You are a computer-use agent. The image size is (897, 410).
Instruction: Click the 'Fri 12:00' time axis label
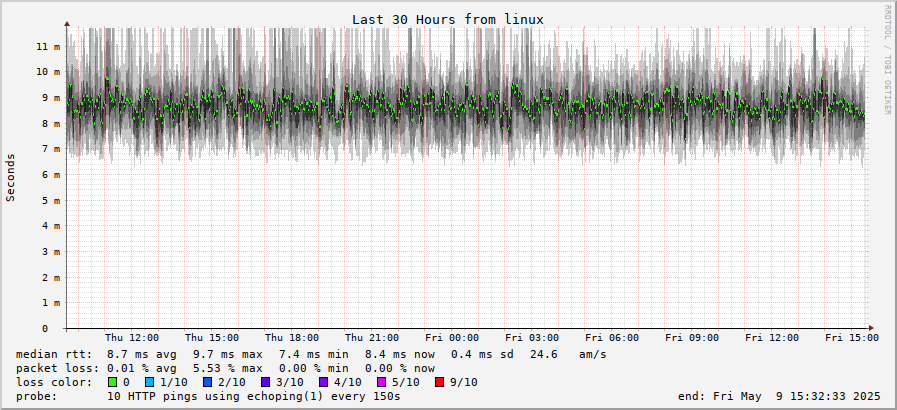tap(772, 338)
